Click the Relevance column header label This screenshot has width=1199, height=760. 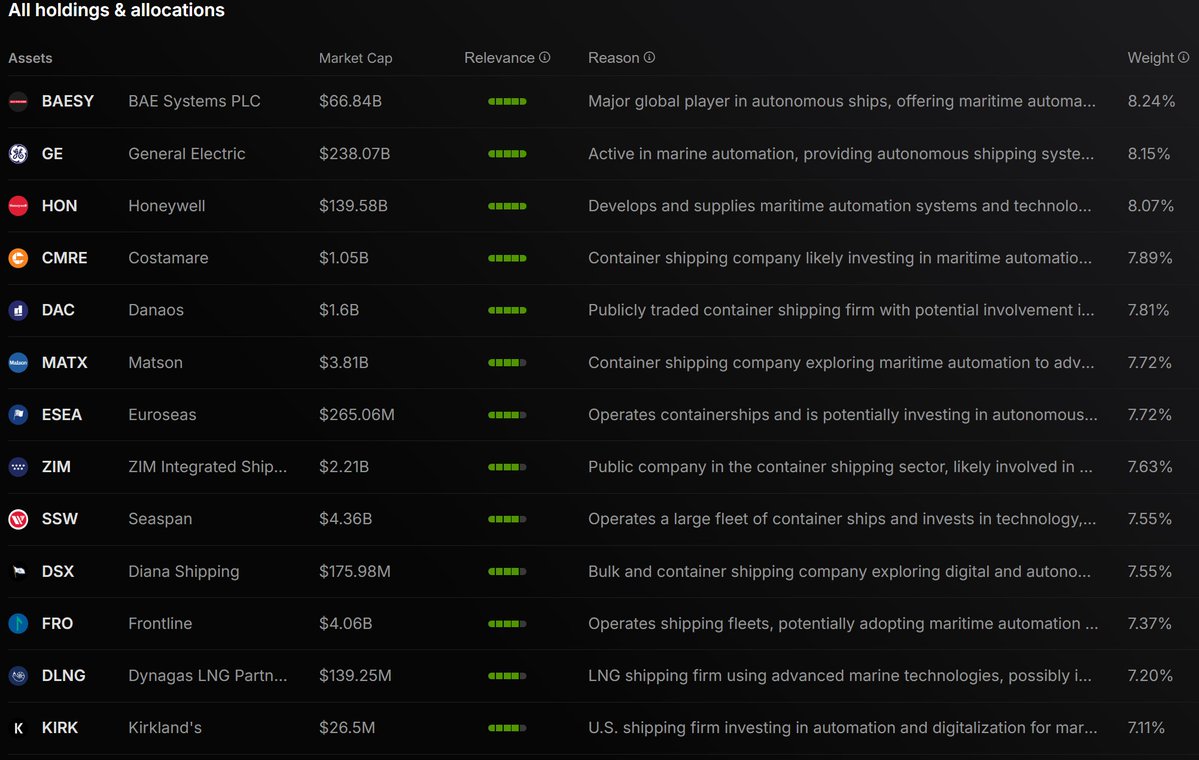tap(499, 58)
